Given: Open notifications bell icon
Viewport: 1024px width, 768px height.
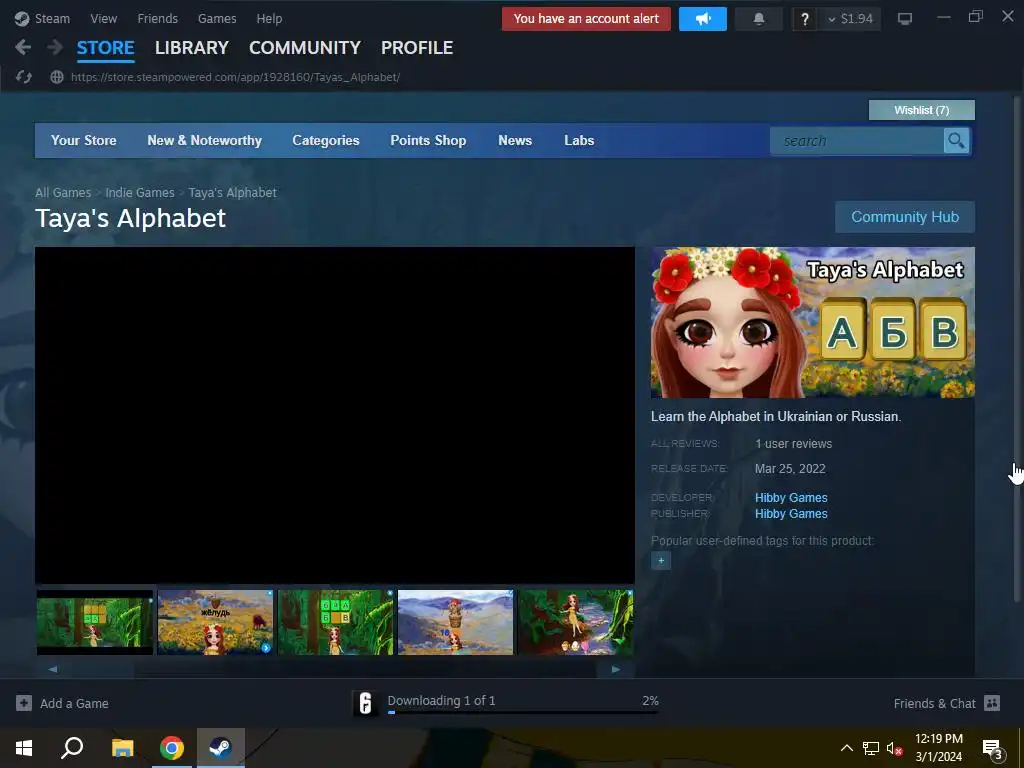Looking at the screenshot, I should click(759, 19).
